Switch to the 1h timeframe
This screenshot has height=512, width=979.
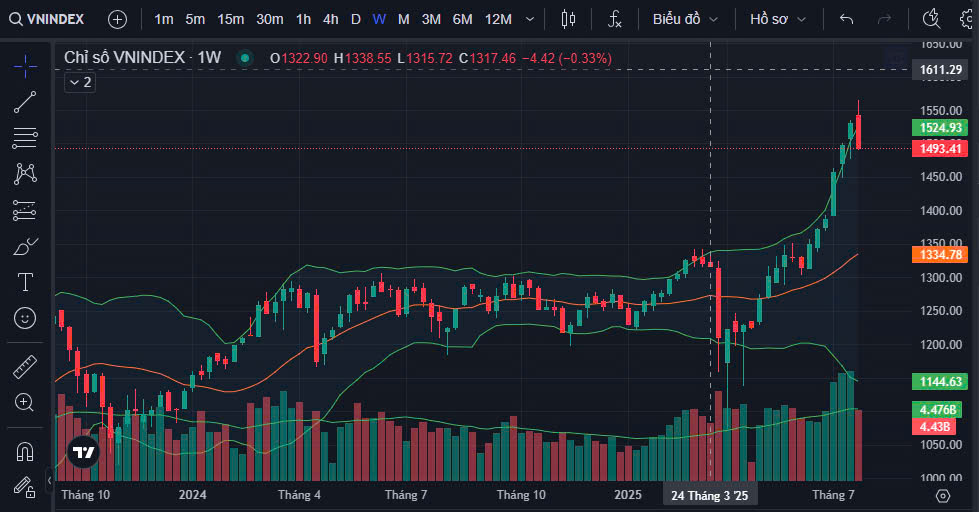(303, 19)
